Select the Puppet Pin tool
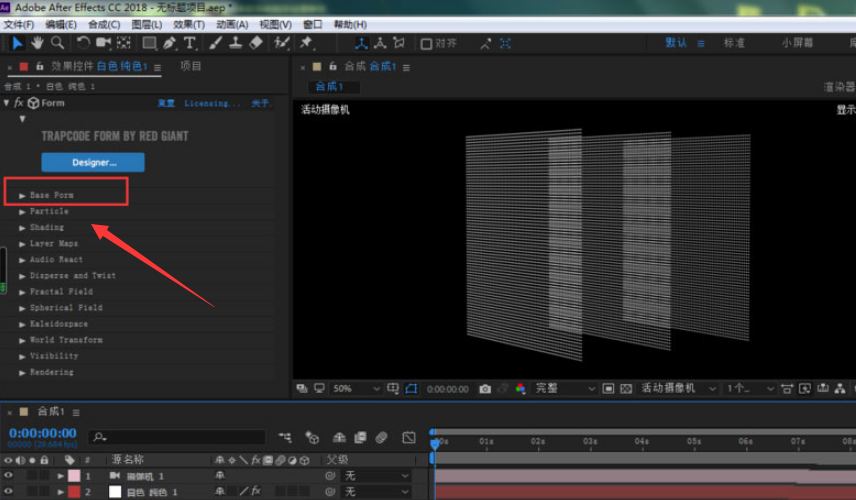The width and height of the screenshot is (856, 500). coord(306,43)
